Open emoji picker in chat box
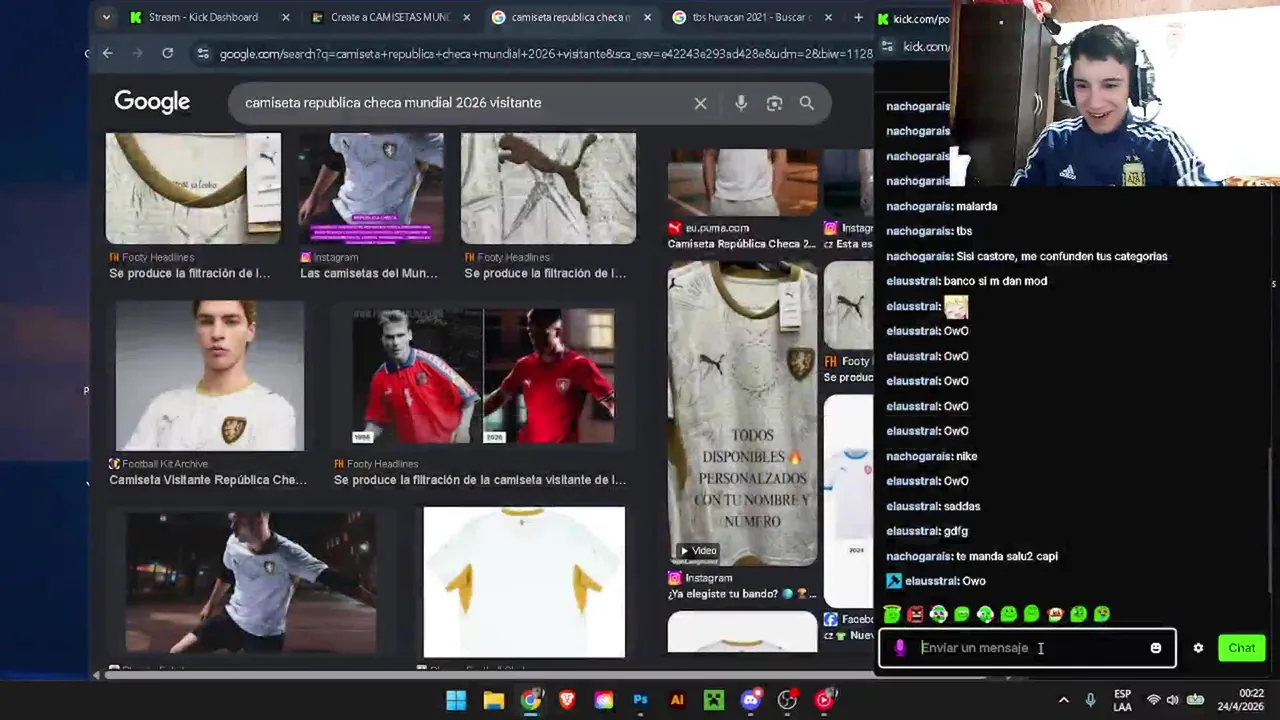This screenshot has width=1280, height=720. (1156, 648)
